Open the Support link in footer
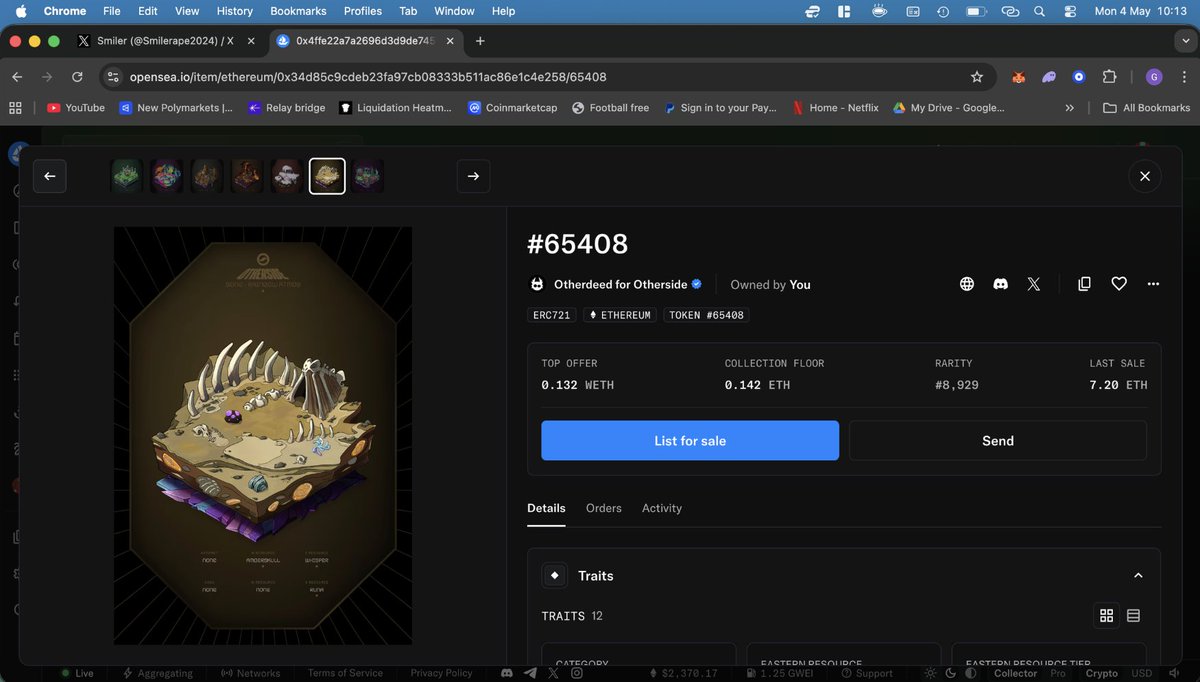The width and height of the screenshot is (1200, 682). point(866,673)
